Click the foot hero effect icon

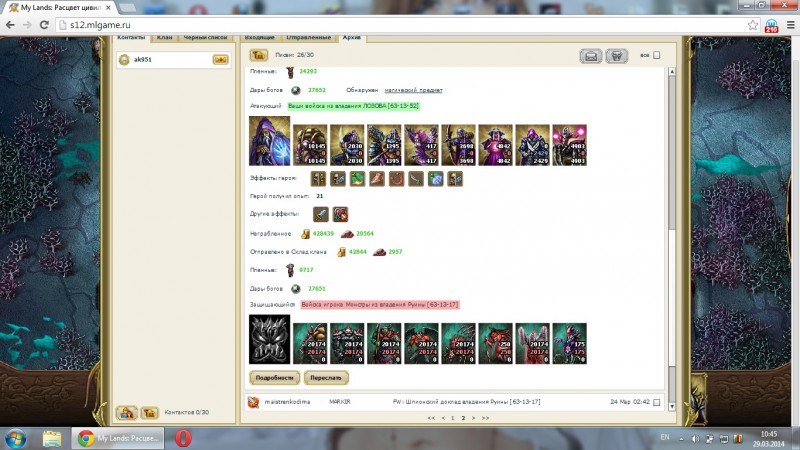pos(377,179)
